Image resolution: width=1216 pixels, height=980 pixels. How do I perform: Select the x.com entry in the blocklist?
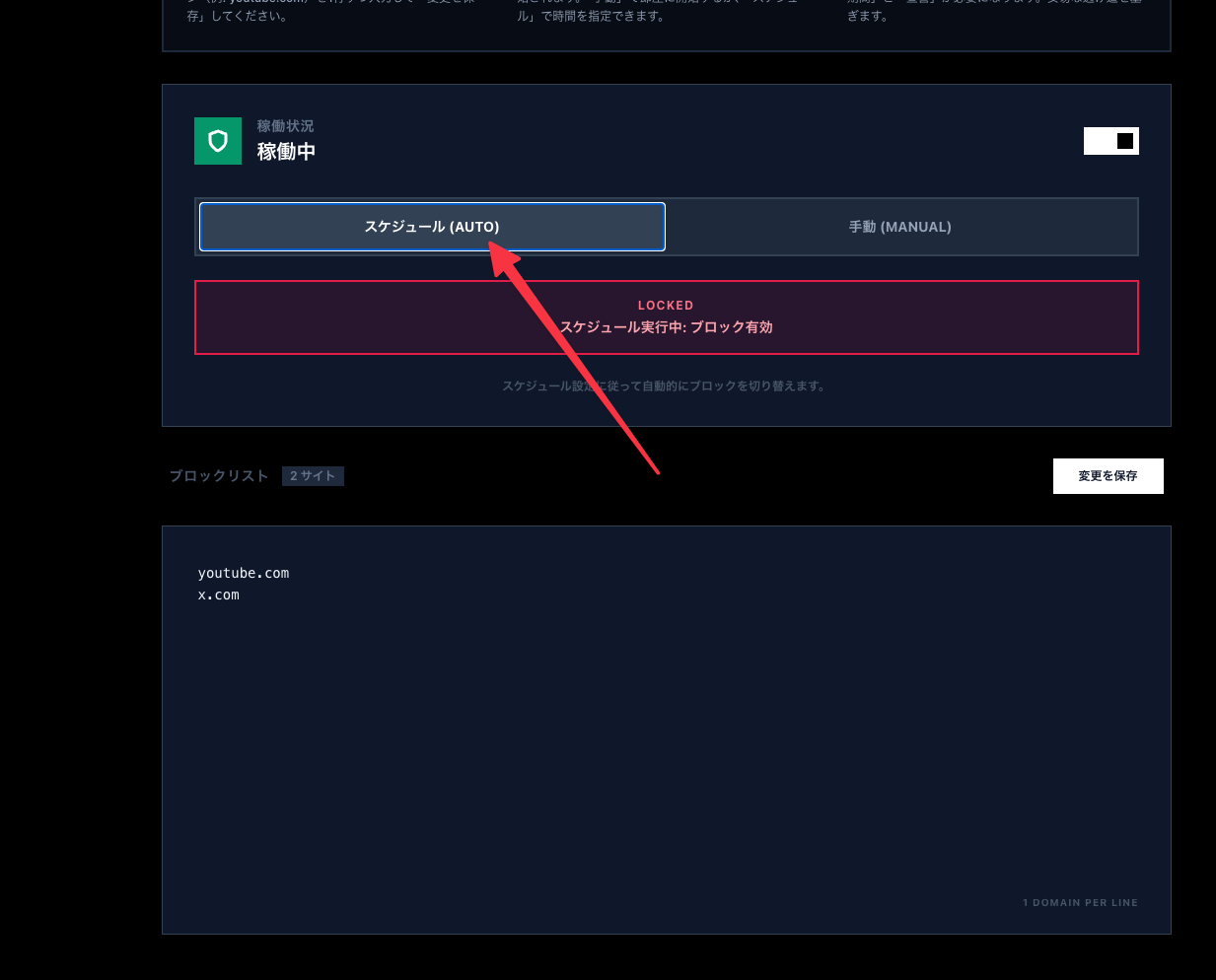218,595
